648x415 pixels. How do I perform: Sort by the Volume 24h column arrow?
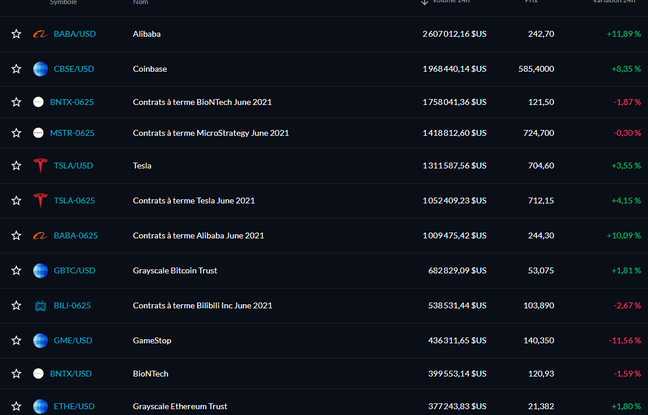(x=425, y=2)
